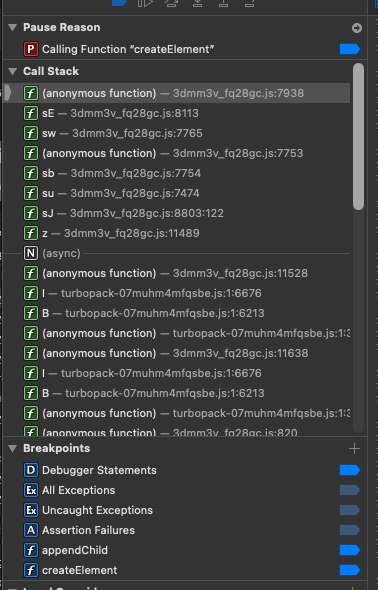Toggle all breakpoints with the top toolbar arrow

pyautogui.click(x=119, y=2)
